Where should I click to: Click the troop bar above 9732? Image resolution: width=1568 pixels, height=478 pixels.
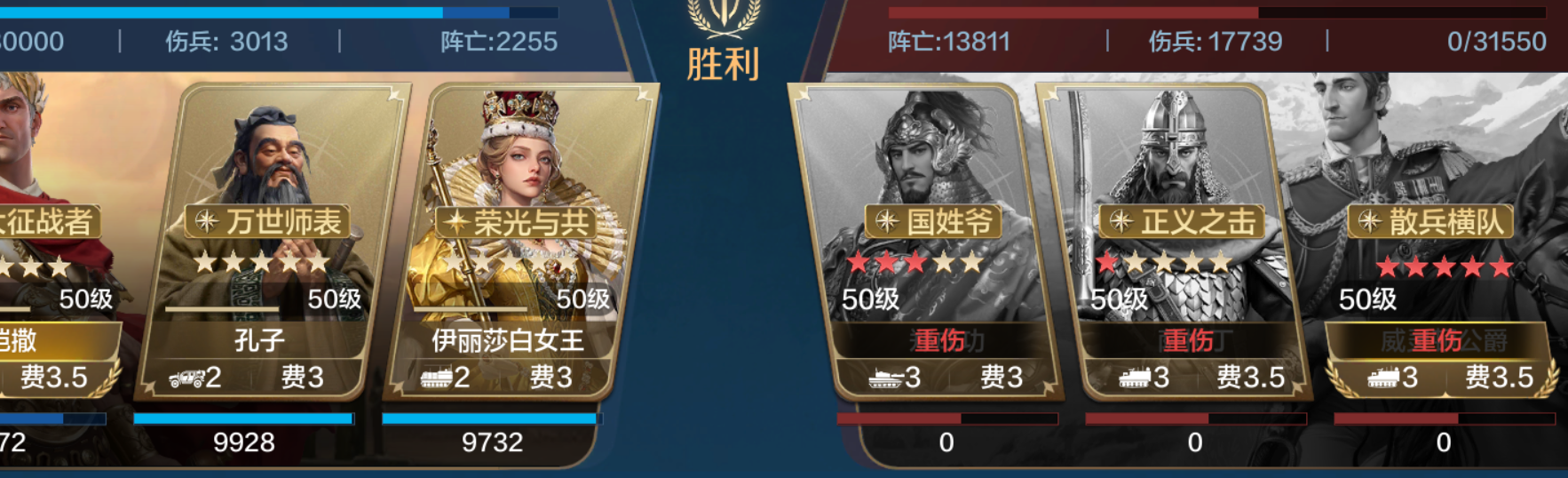492,418
